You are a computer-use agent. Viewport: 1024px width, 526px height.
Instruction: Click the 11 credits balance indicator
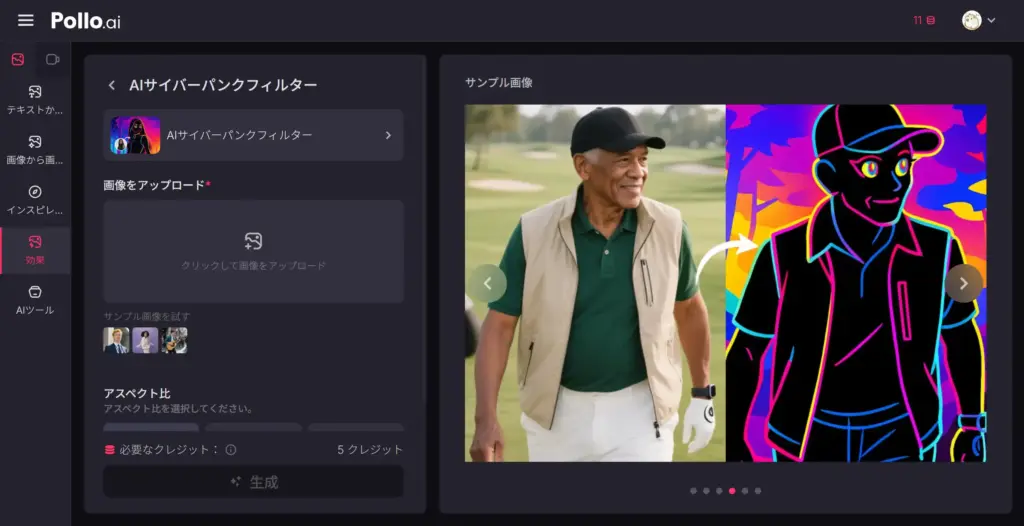(923, 21)
